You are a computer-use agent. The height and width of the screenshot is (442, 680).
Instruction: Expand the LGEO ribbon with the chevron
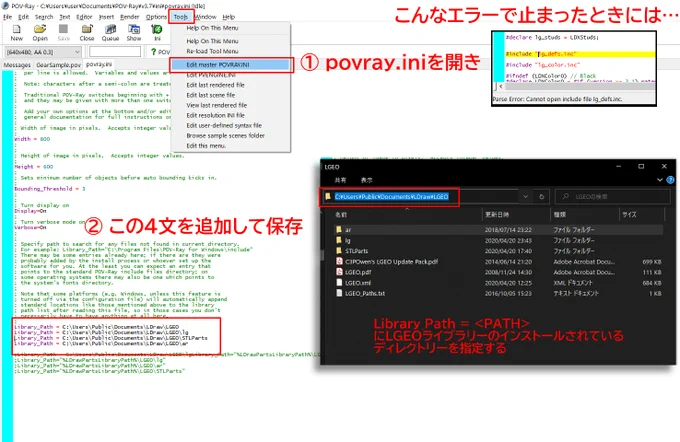(x=660, y=180)
